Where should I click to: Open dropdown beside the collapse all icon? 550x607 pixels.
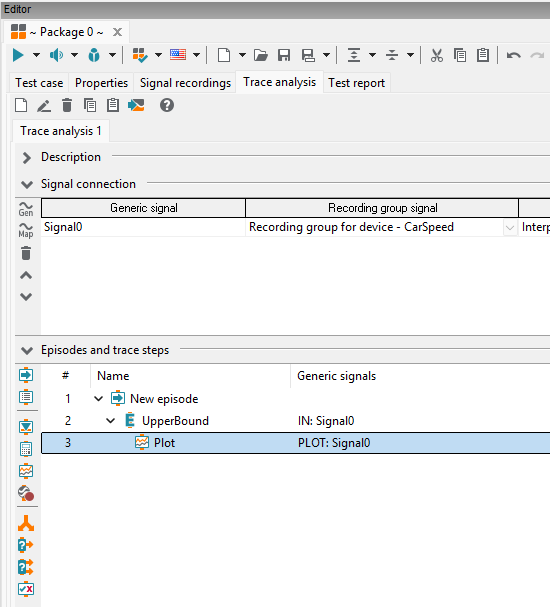[410, 55]
